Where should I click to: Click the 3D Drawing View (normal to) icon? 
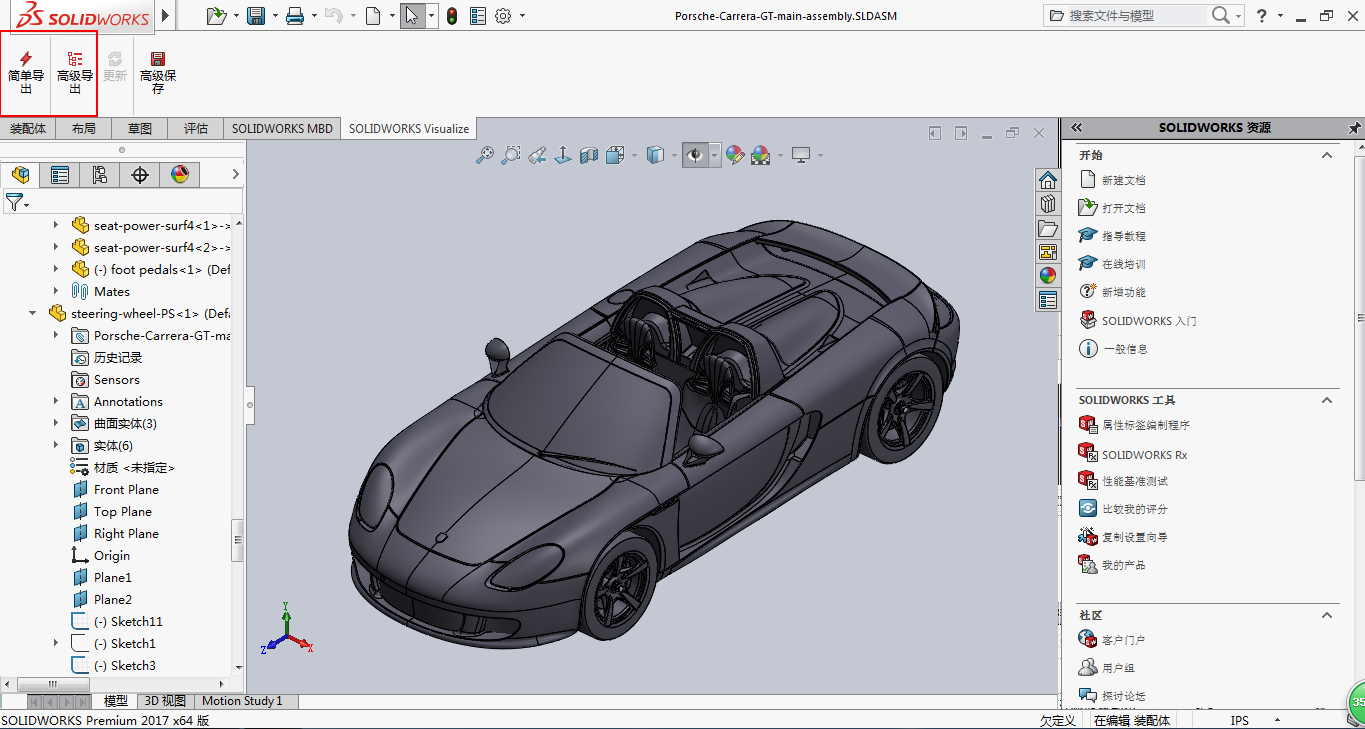click(563, 155)
